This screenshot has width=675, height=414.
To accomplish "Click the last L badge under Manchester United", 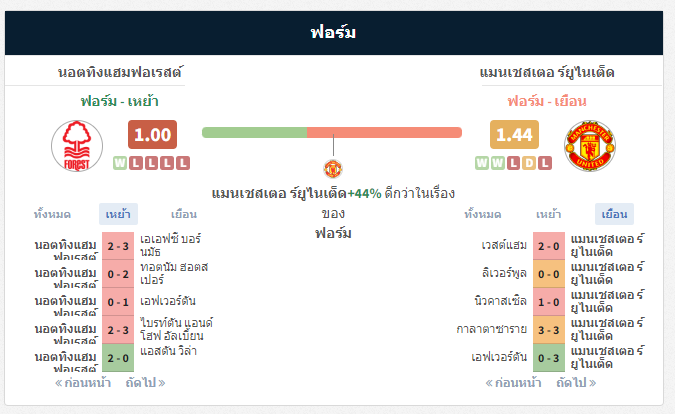I will [545, 163].
